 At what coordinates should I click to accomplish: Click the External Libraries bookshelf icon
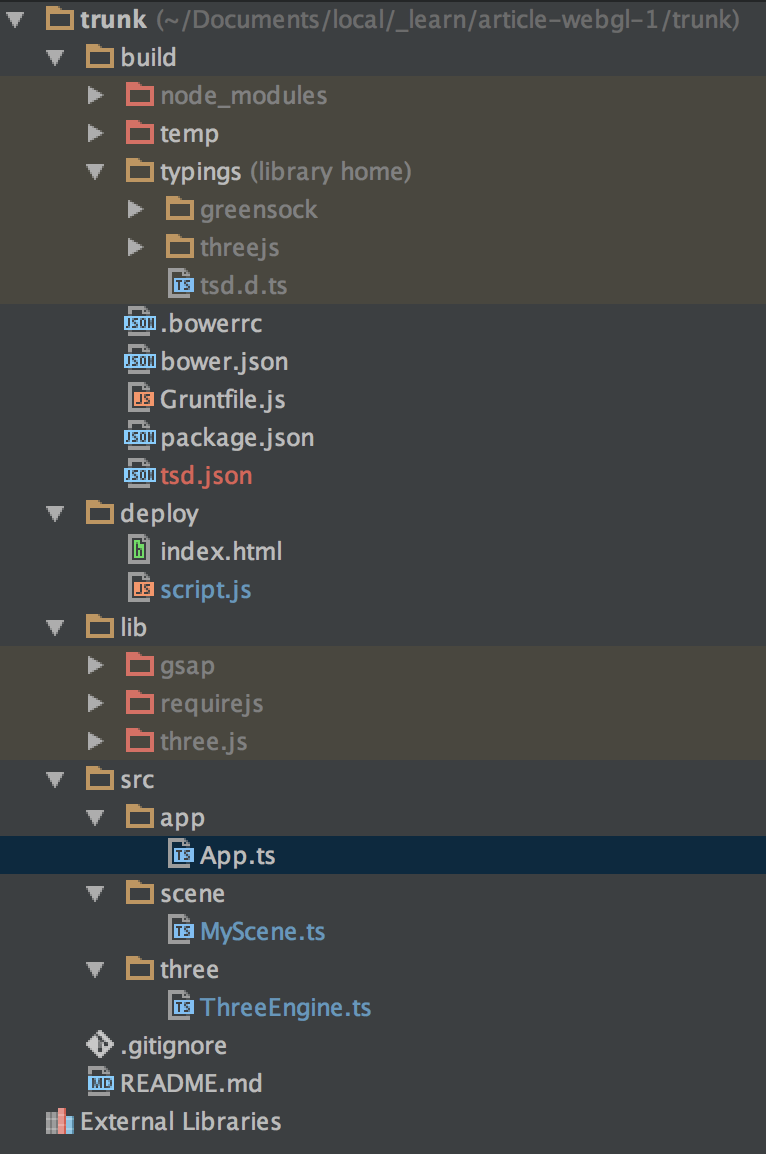(60, 1121)
